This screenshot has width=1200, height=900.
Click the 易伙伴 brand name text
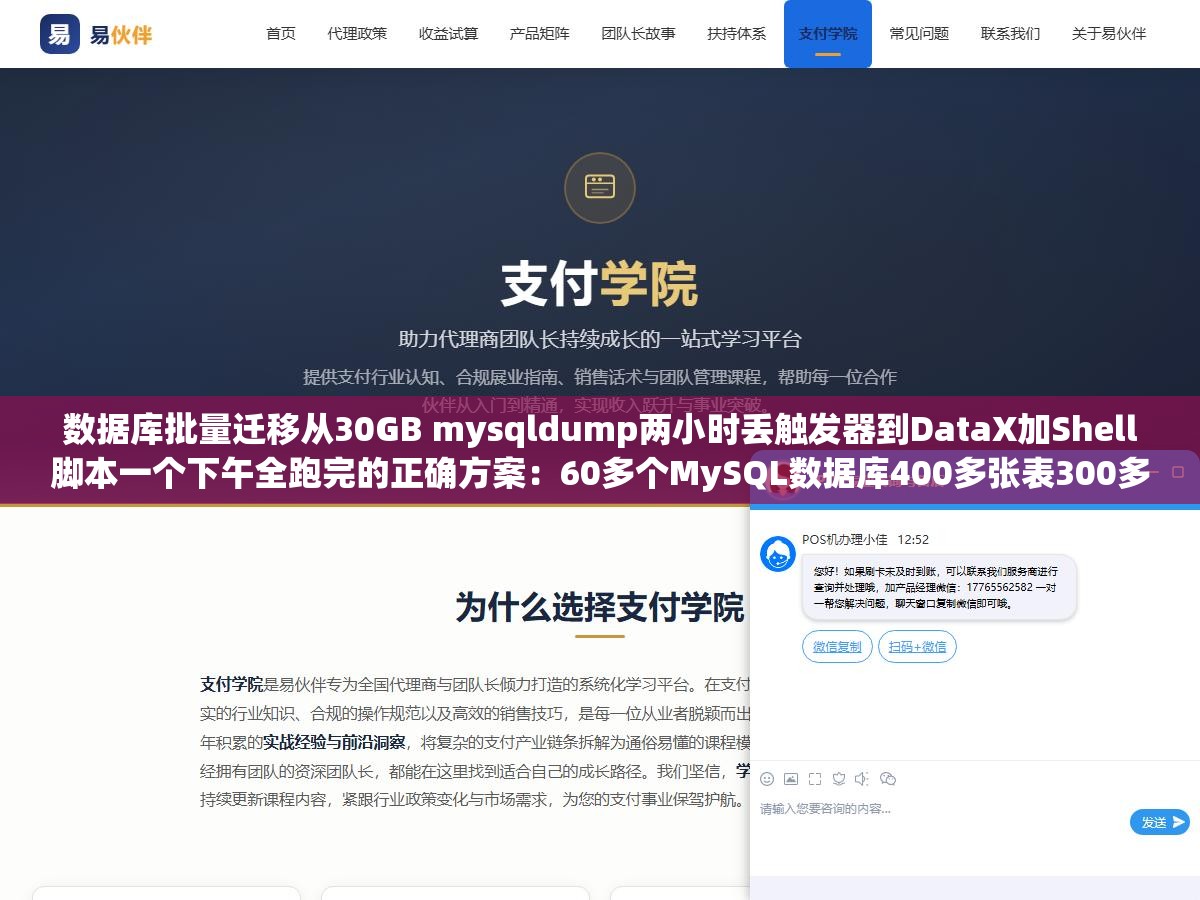click(x=121, y=35)
